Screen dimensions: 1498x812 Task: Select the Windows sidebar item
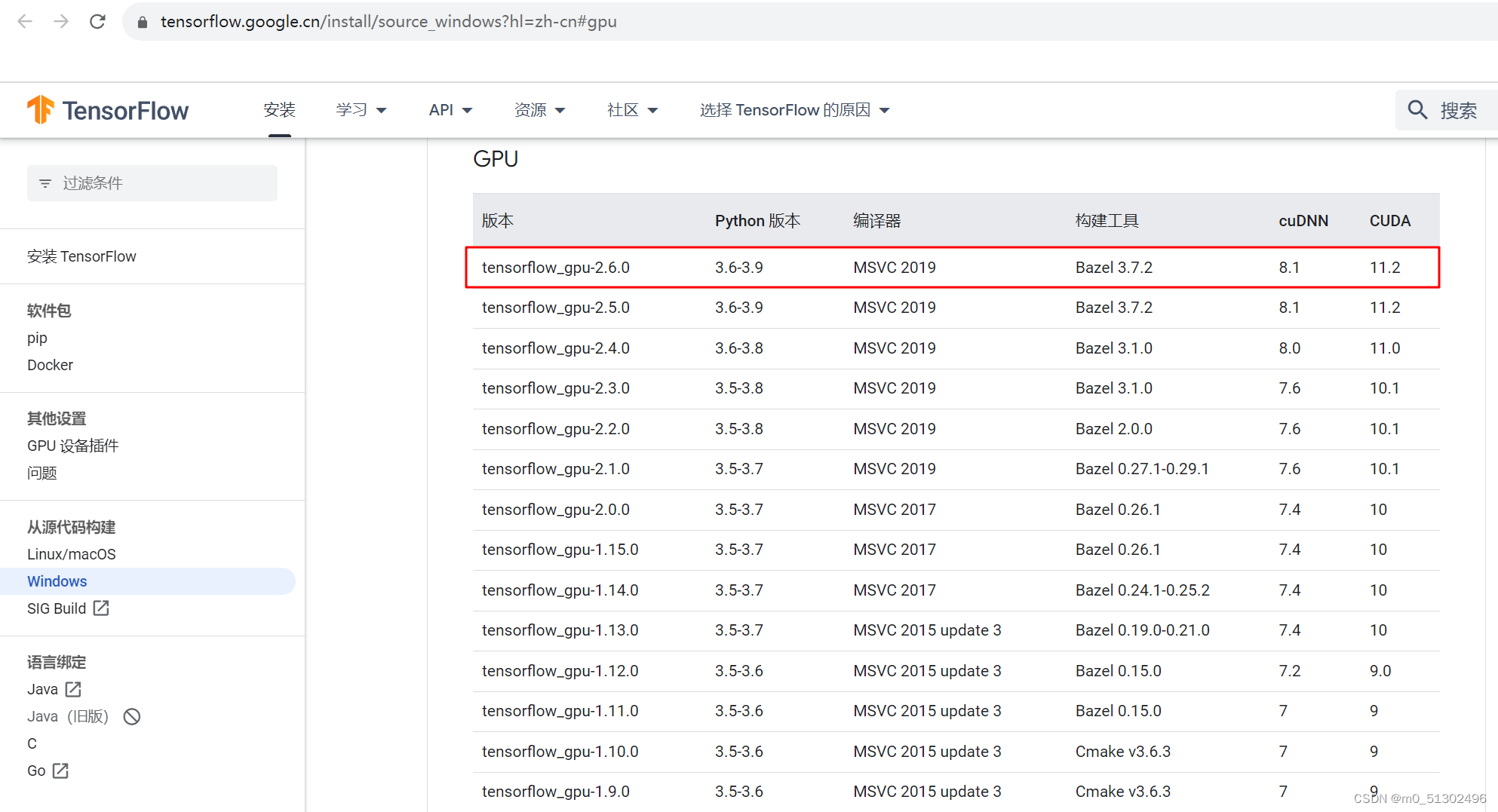pyautogui.click(x=148, y=581)
